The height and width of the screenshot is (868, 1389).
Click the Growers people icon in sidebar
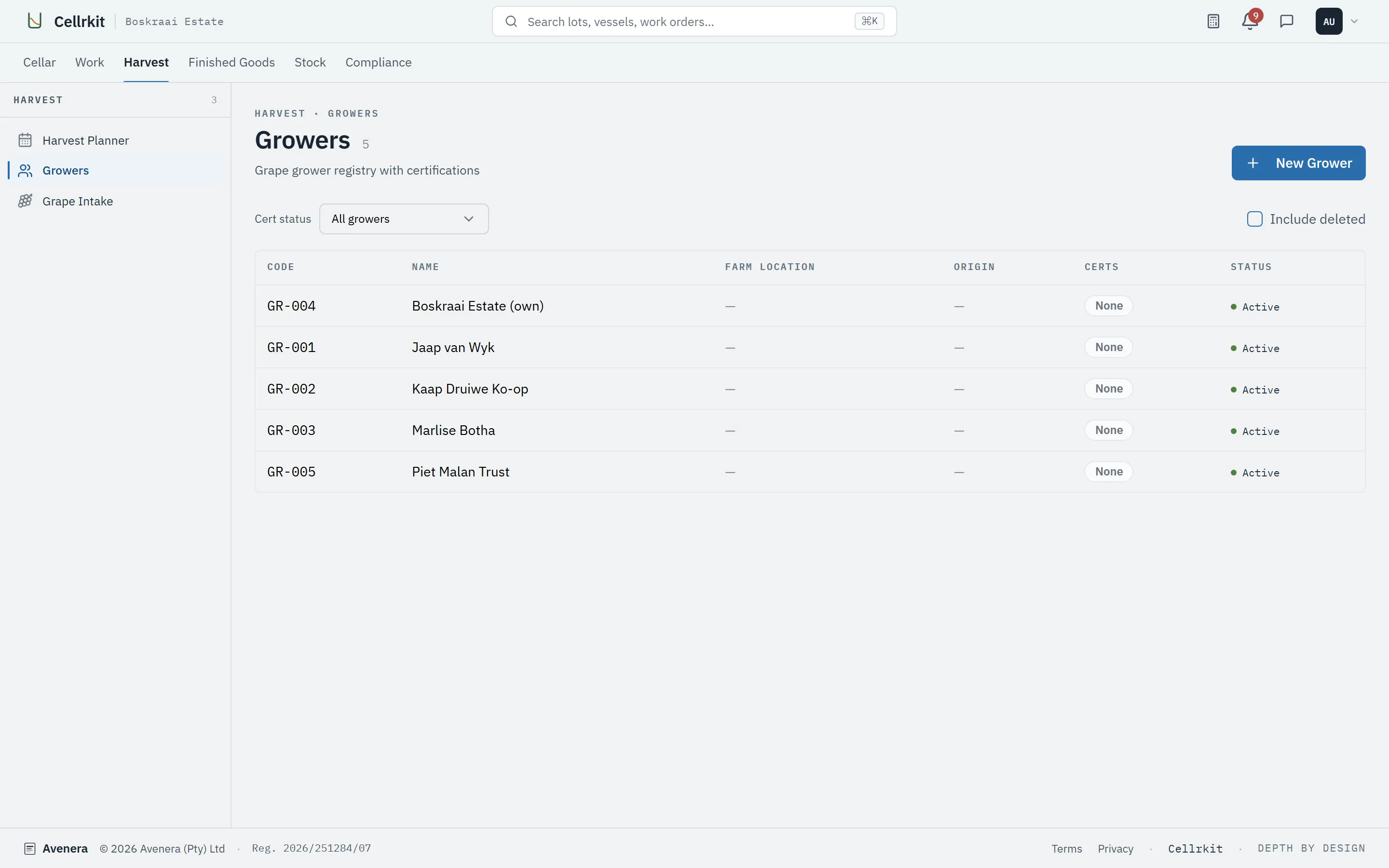(x=25, y=171)
